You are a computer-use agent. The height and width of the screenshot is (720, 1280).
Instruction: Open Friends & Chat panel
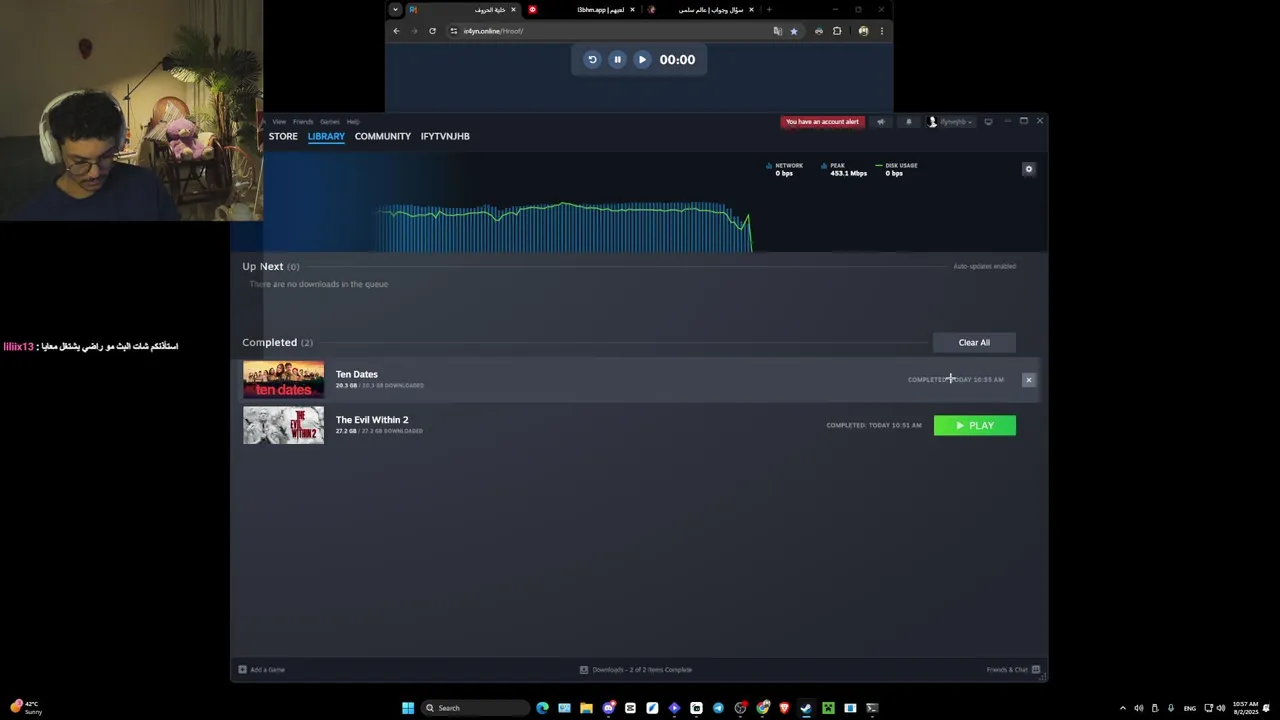[x=1013, y=670]
